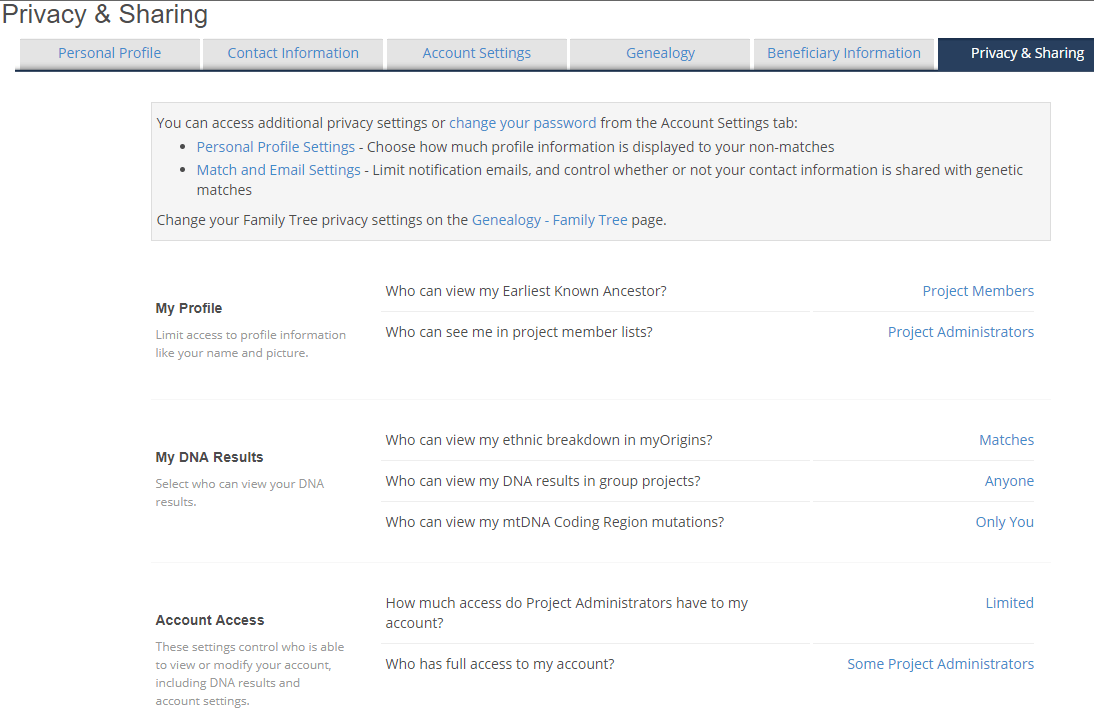Switch to the Personal Profile tab
This screenshot has height=719, width=1094.
[x=109, y=53]
